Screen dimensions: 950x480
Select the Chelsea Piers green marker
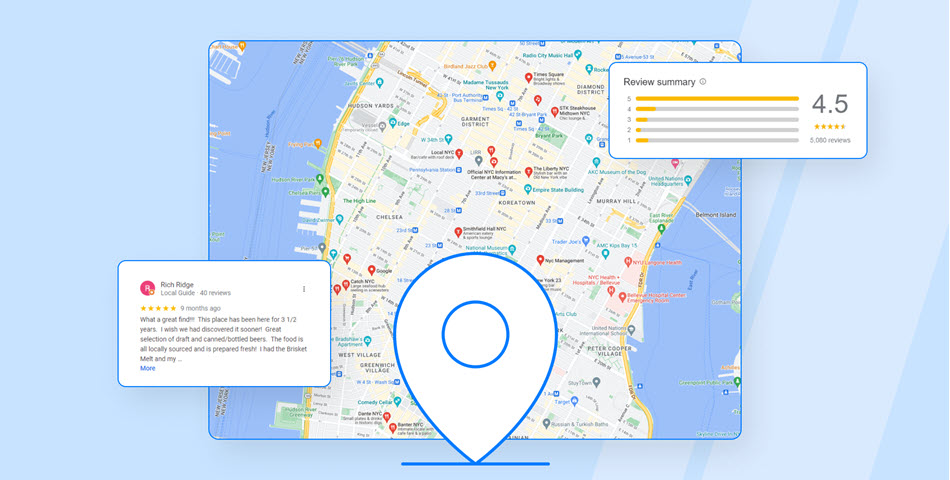click(326, 192)
